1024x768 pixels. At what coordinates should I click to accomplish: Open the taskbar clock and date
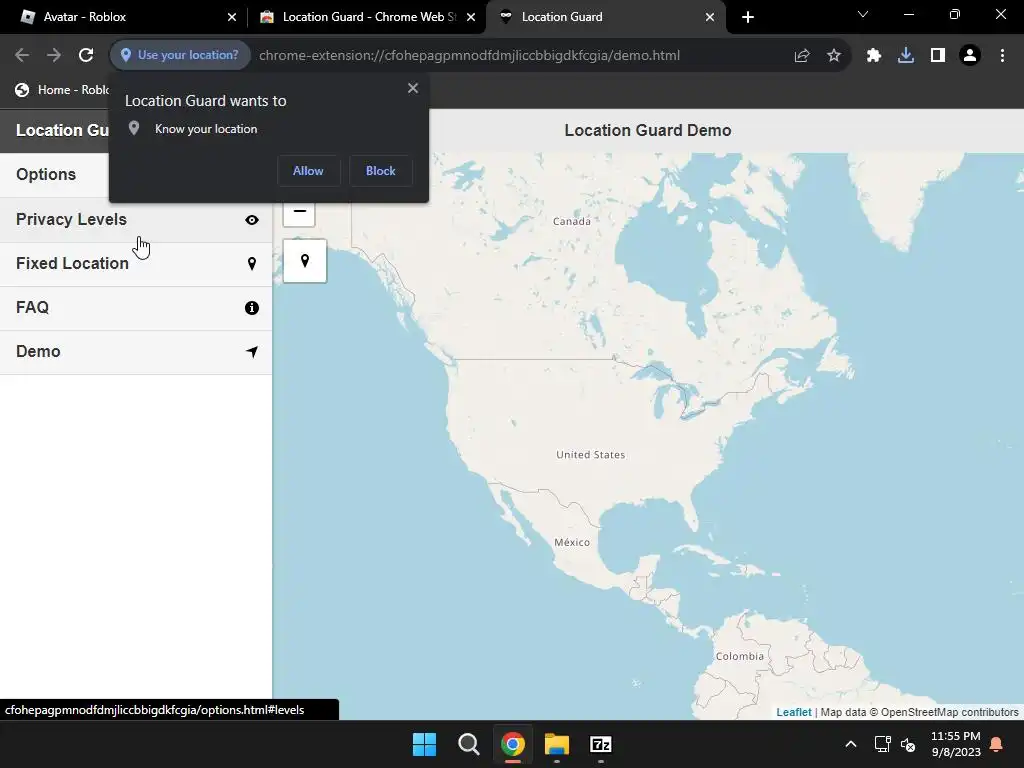(955, 744)
